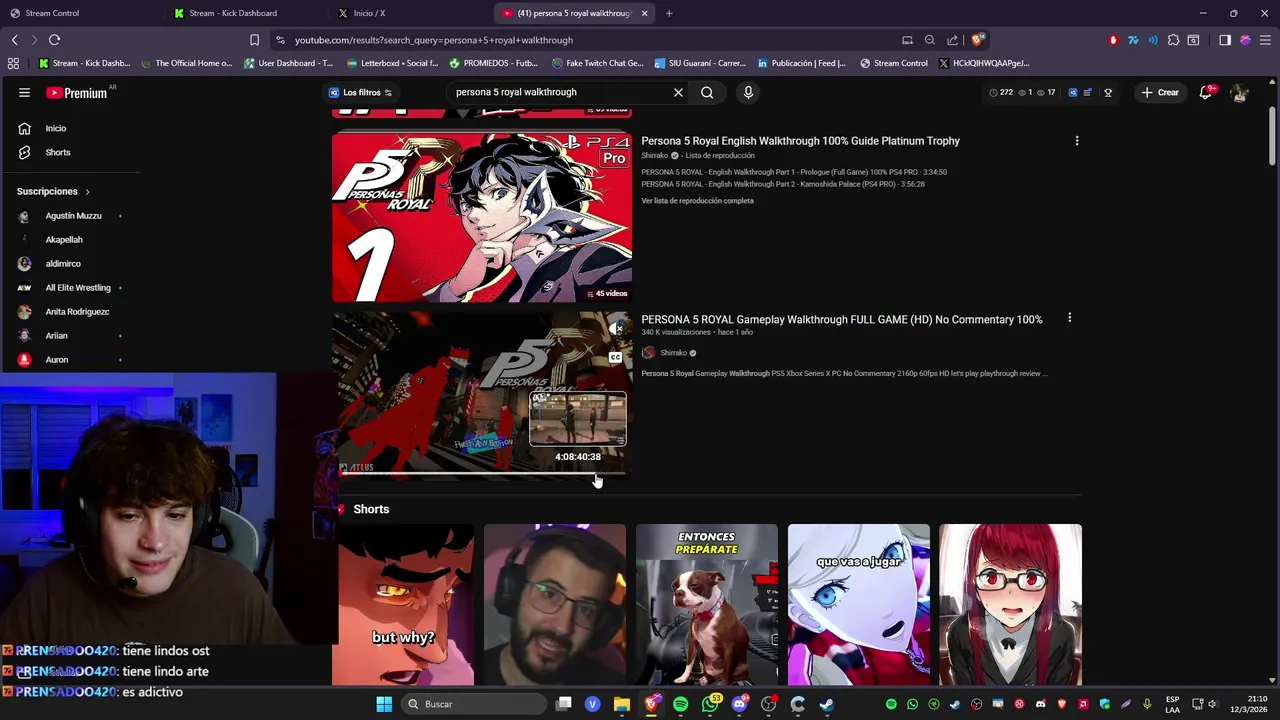
Task: Open Persona 5 Royal English Walkthrough playlist thumbnail
Action: pos(482,217)
